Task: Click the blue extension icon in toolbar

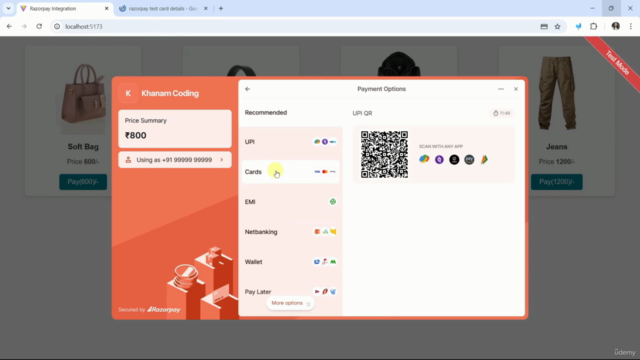Action: click(x=578, y=27)
